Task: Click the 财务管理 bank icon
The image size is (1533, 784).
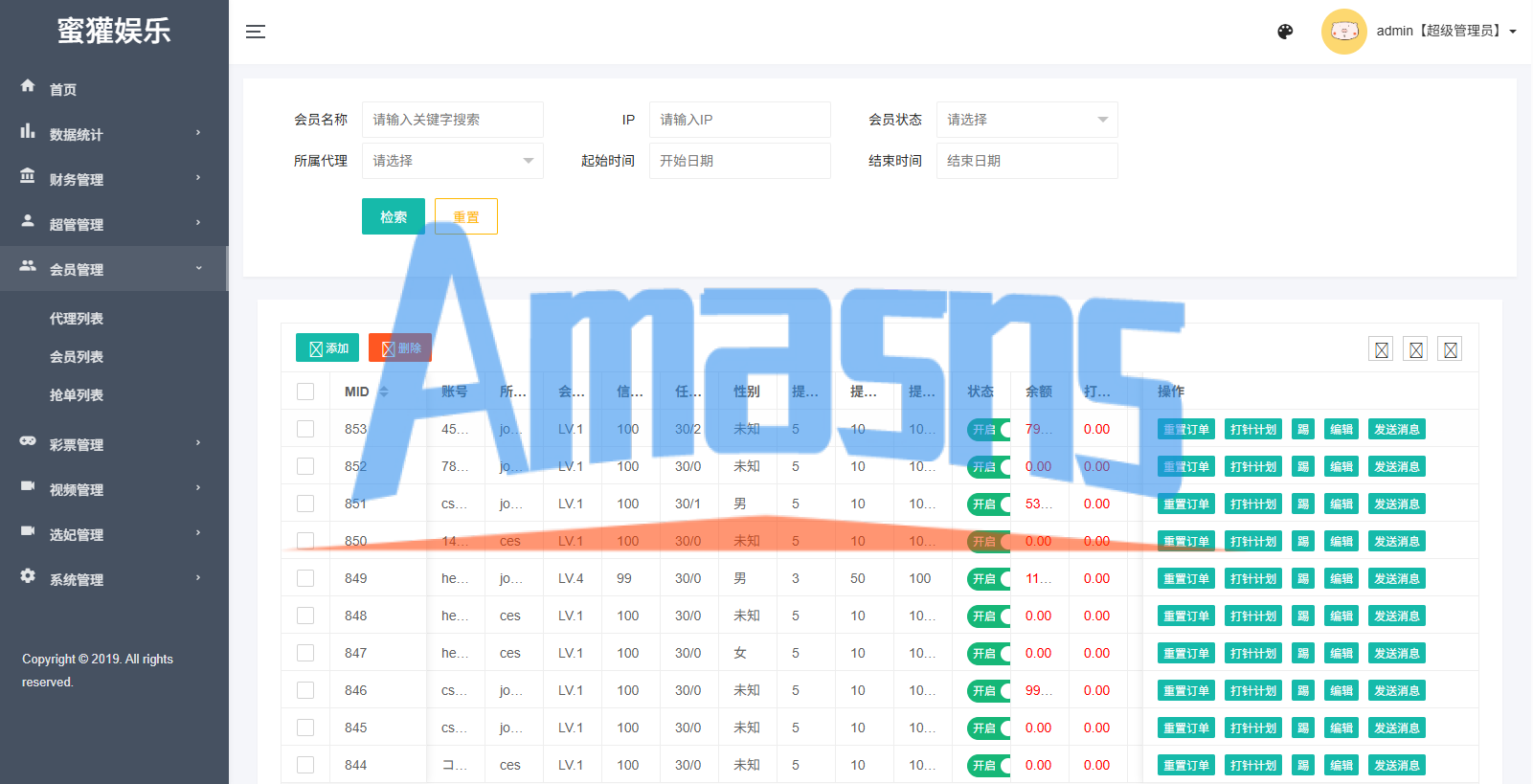Action: click(28, 176)
